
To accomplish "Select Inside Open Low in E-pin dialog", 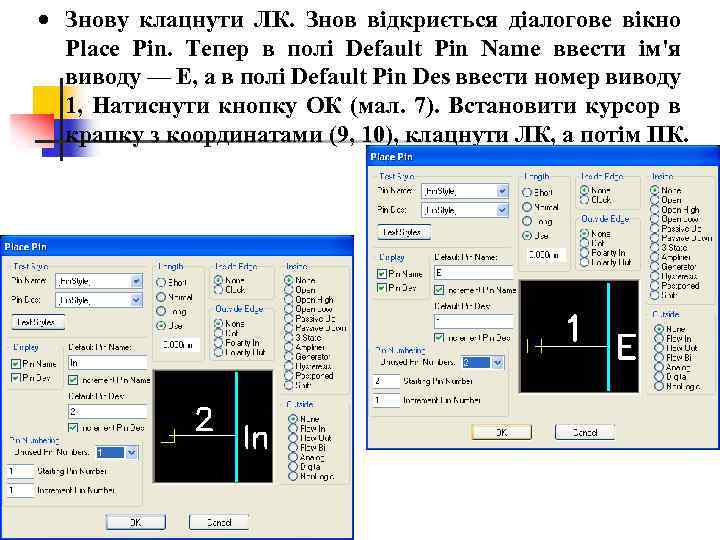I will tap(655, 219).
